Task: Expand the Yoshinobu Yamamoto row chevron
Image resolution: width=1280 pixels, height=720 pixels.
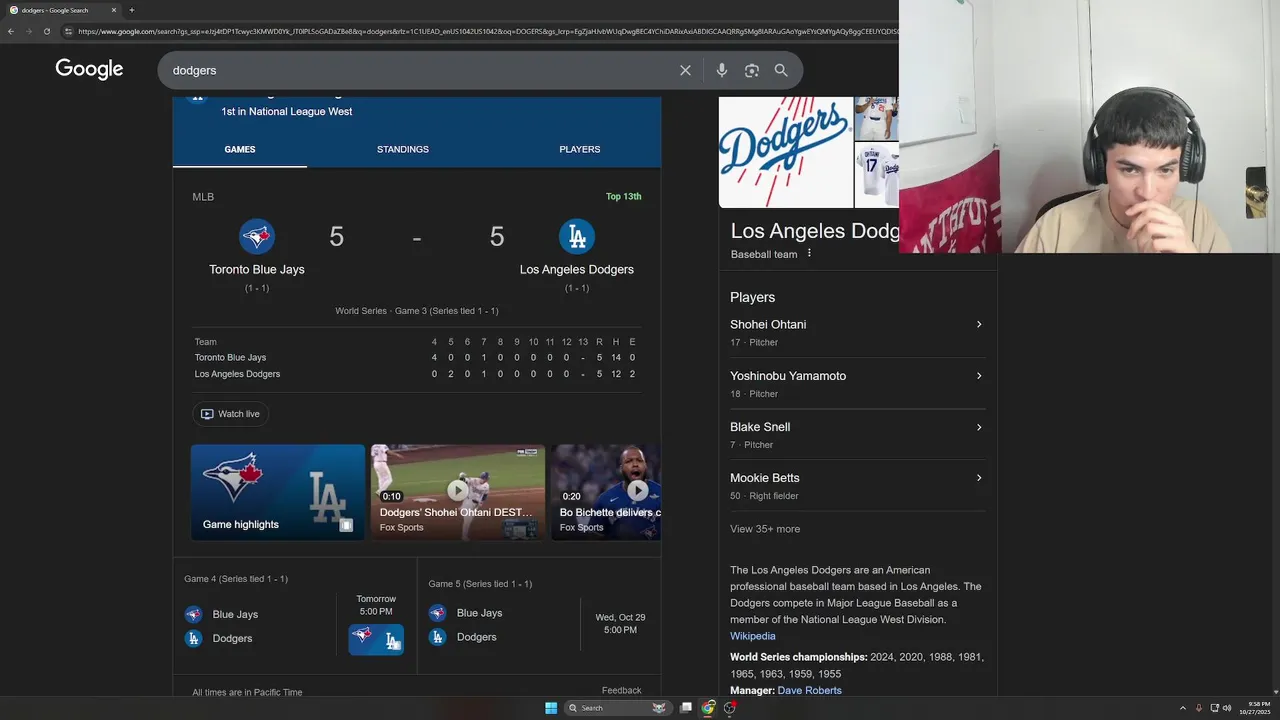Action: [x=979, y=376]
